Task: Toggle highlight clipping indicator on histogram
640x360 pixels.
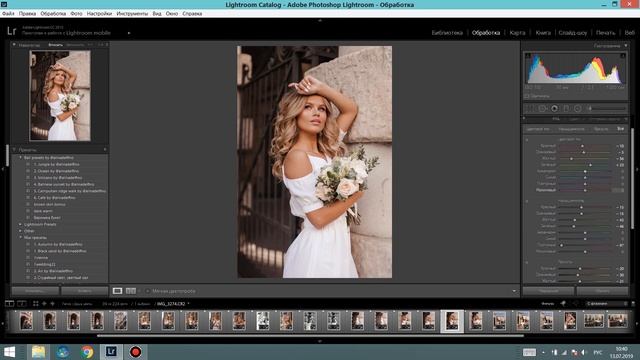Action: (623, 56)
